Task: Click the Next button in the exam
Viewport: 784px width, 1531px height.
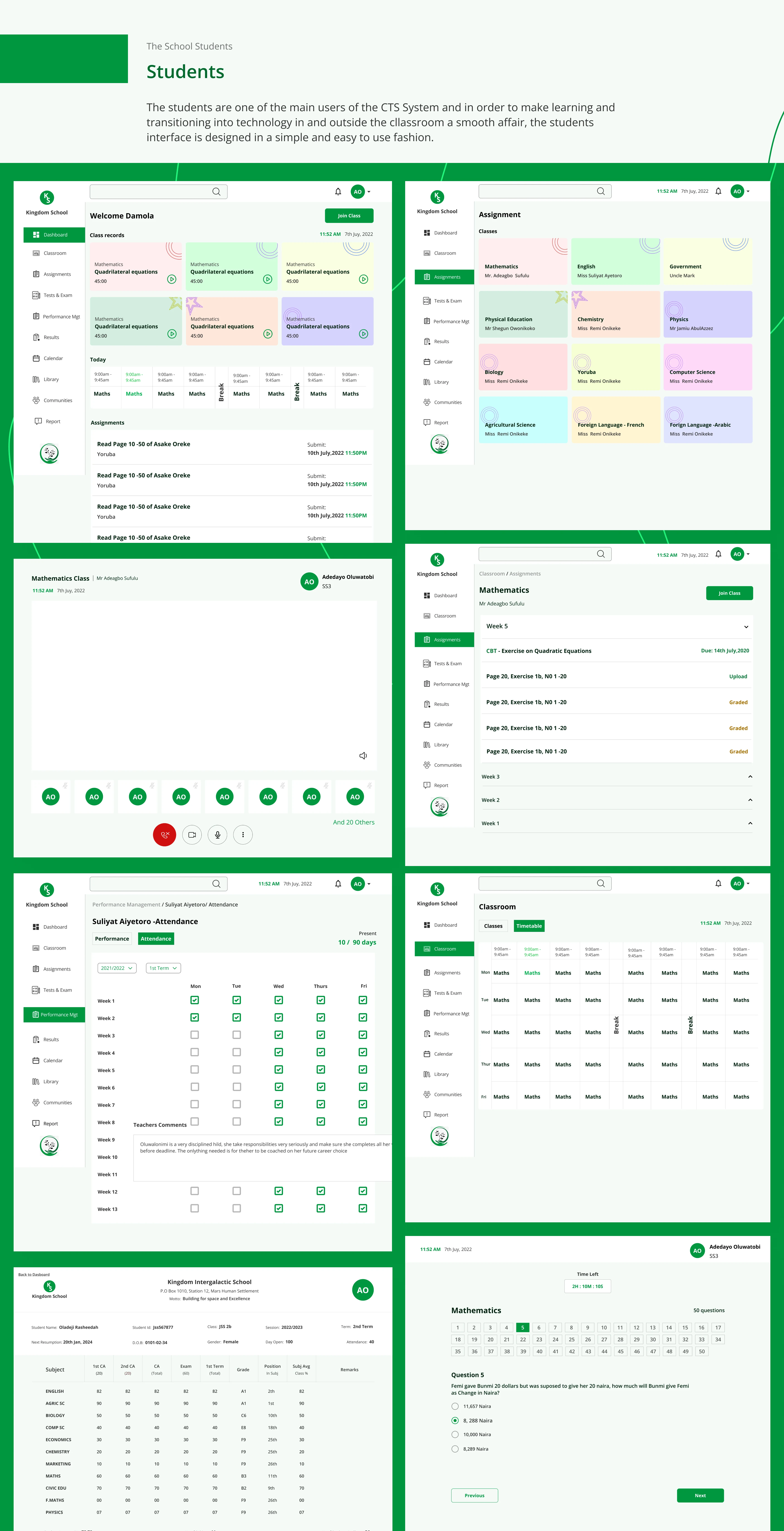Action: point(700,1495)
